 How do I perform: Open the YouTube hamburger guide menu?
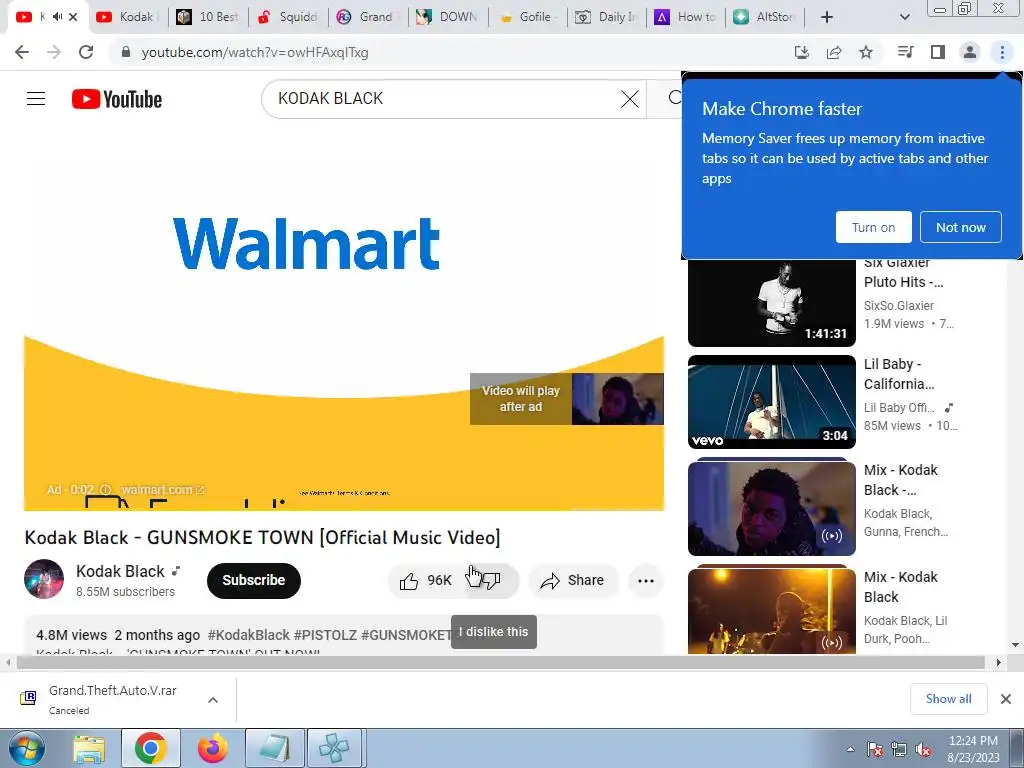(36, 99)
